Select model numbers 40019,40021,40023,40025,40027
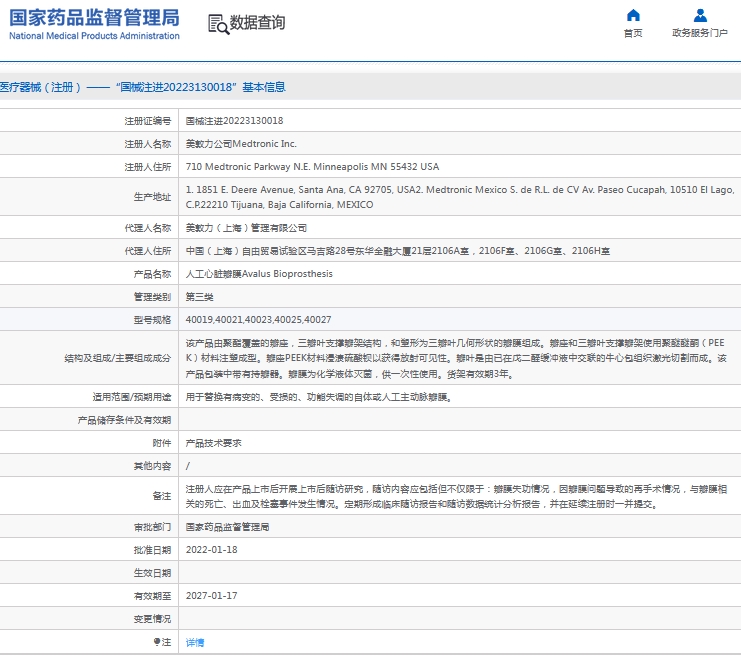Viewport: 741px width, 656px height. 258,320
